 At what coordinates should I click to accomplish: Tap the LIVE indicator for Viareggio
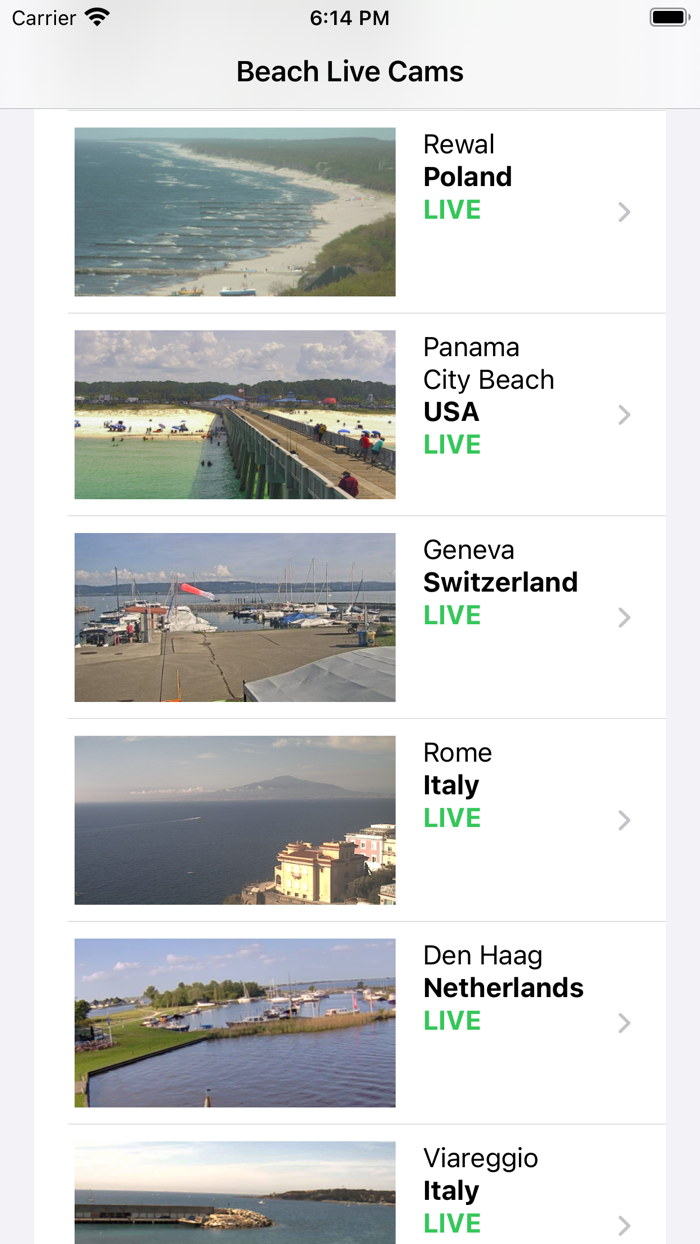coord(451,1223)
